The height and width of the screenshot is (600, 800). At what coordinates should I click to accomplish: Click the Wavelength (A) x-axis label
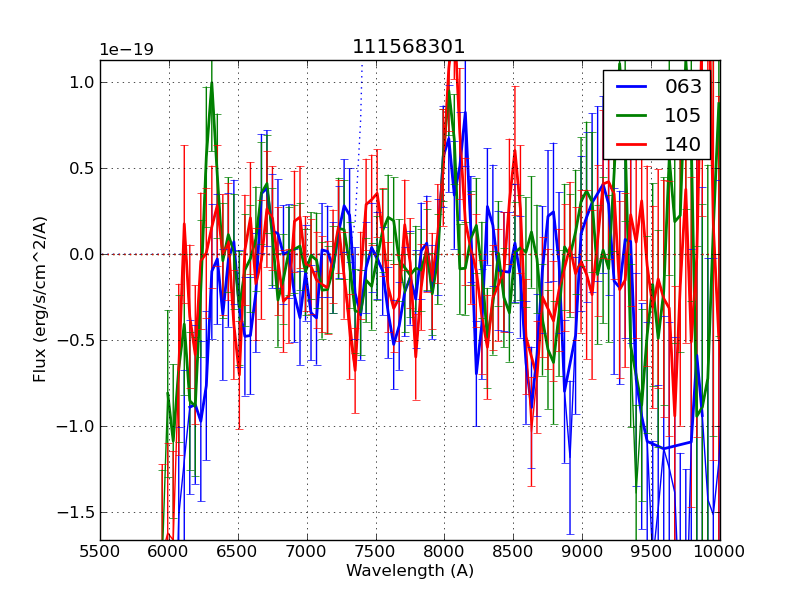(x=410, y=571)
